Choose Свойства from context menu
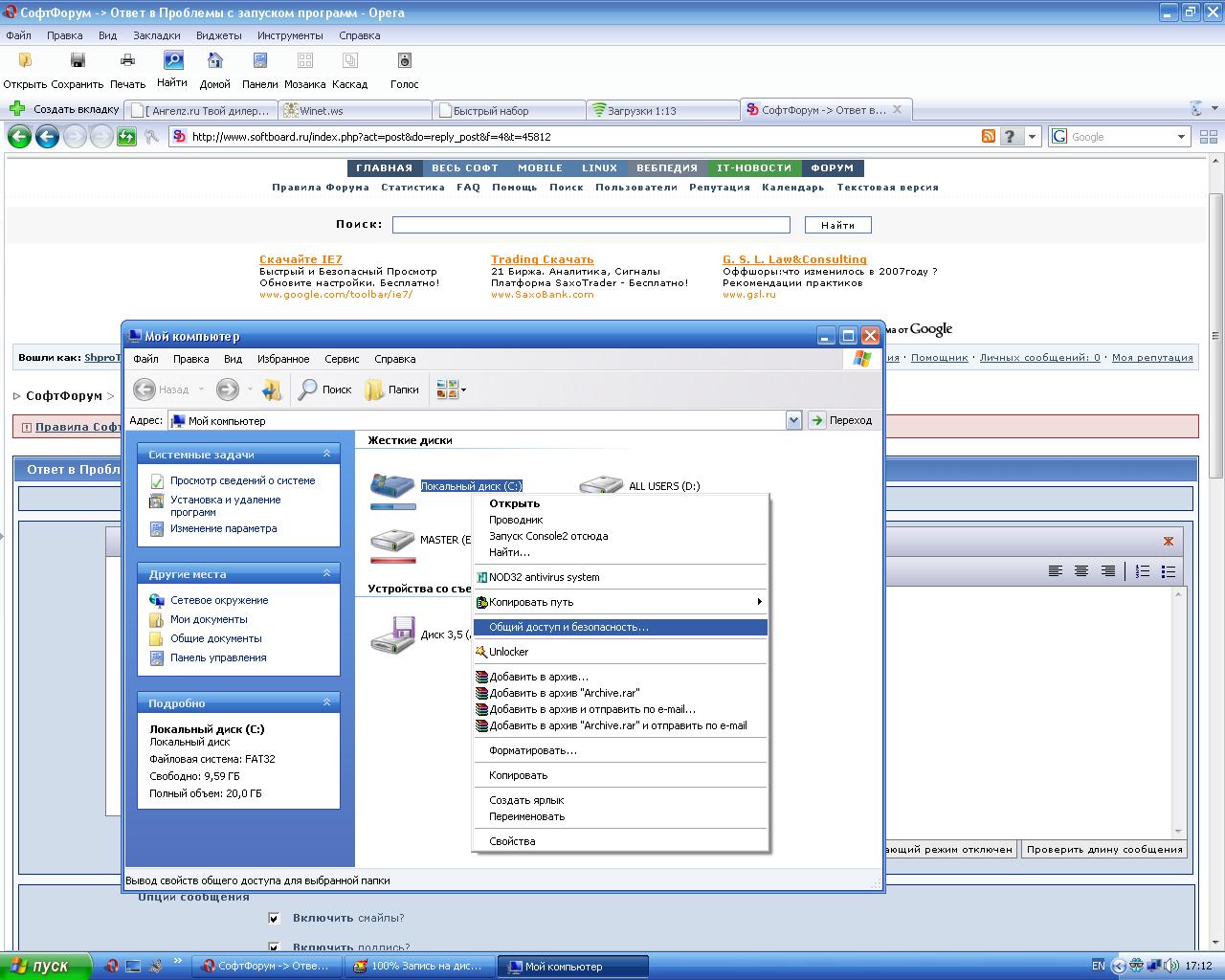The image size is (1225, 980). click(620, 841)
